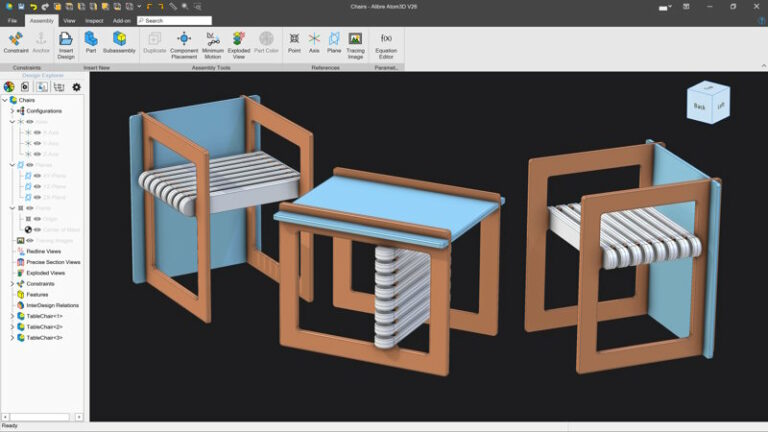Toggle visibility eye for YZ-Plane
Image resolution: width=768 pixels, height=432 pixels.
(37, 186)
